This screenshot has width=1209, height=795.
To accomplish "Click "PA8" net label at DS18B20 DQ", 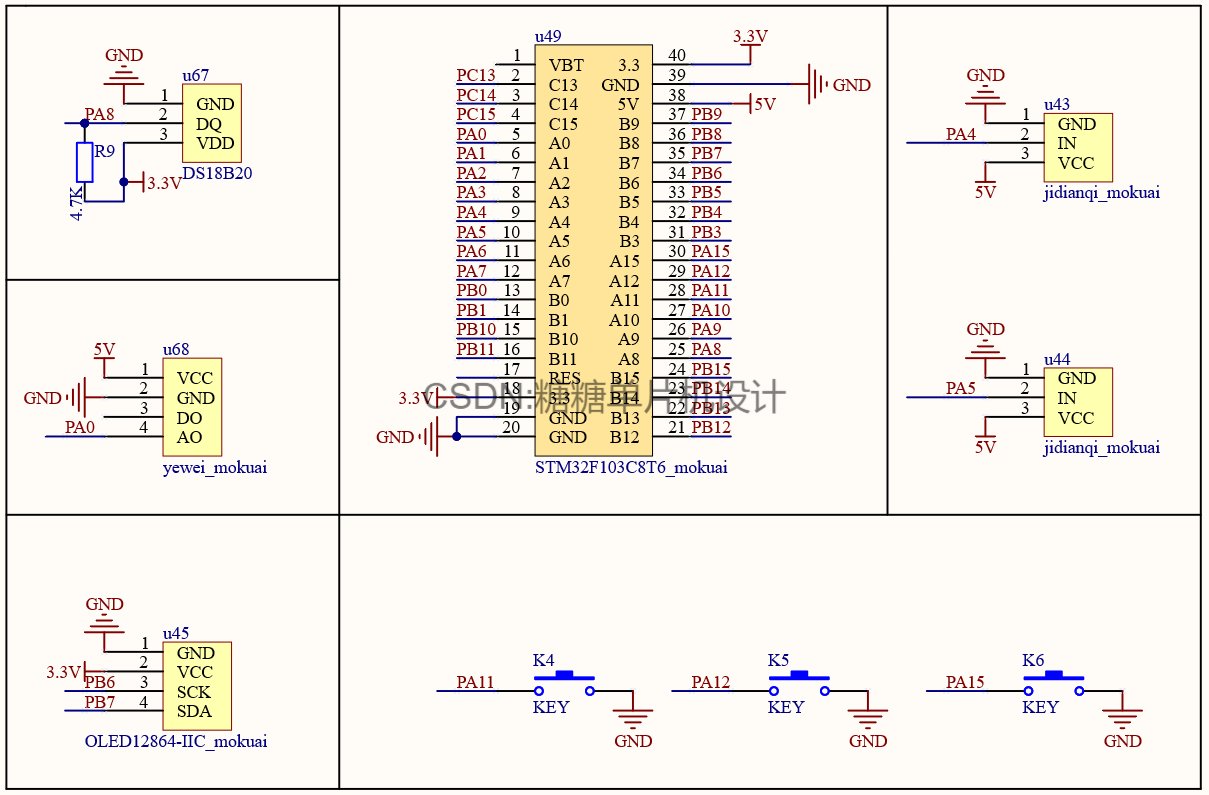I will coord(100,114).
